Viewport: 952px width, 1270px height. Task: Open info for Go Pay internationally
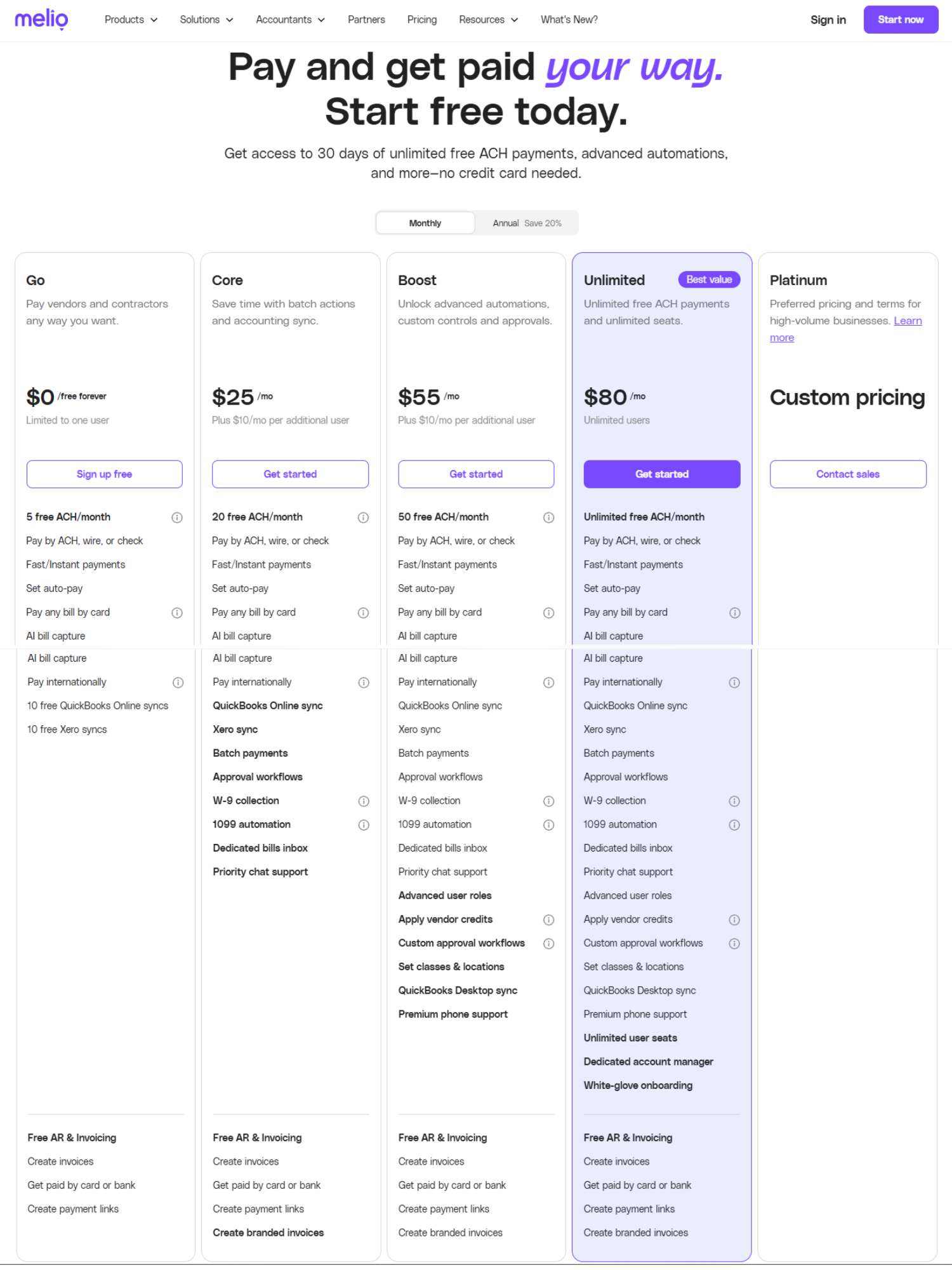(x=178, y=683)
